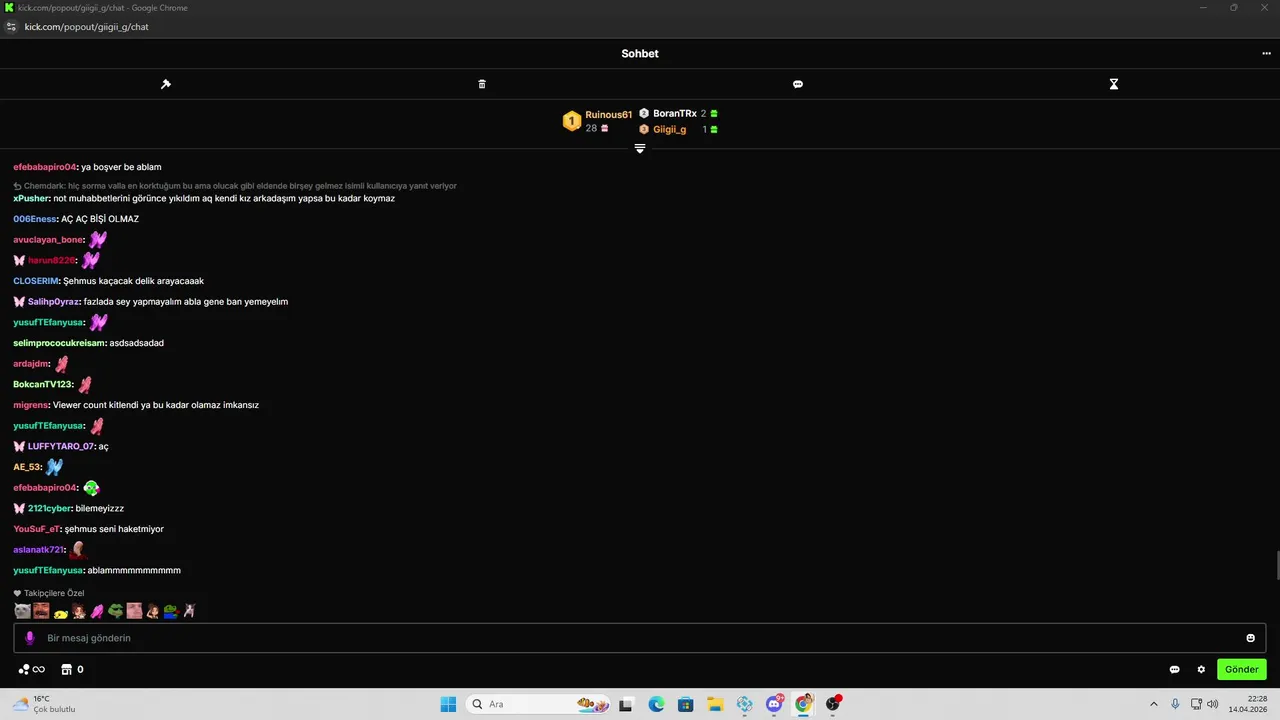1280x720 pixels.
Task: Click the text 'ablammmmmmmmmm'
Action: click(134, 570)
